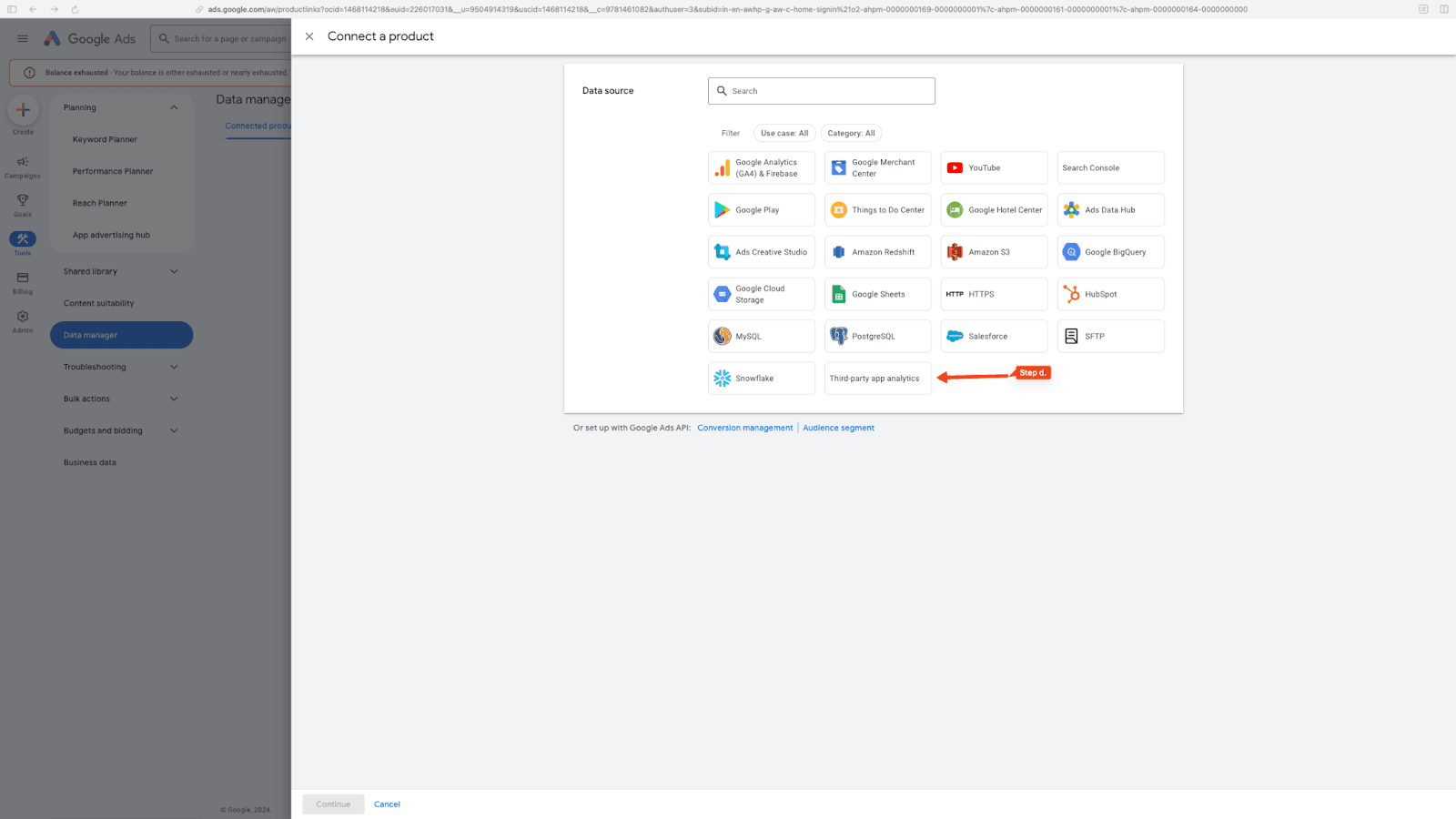Image resolution: width=1456 pixels, height=819 pixels.
Task: Select Data manager menu item
Action: coord(121,335)
